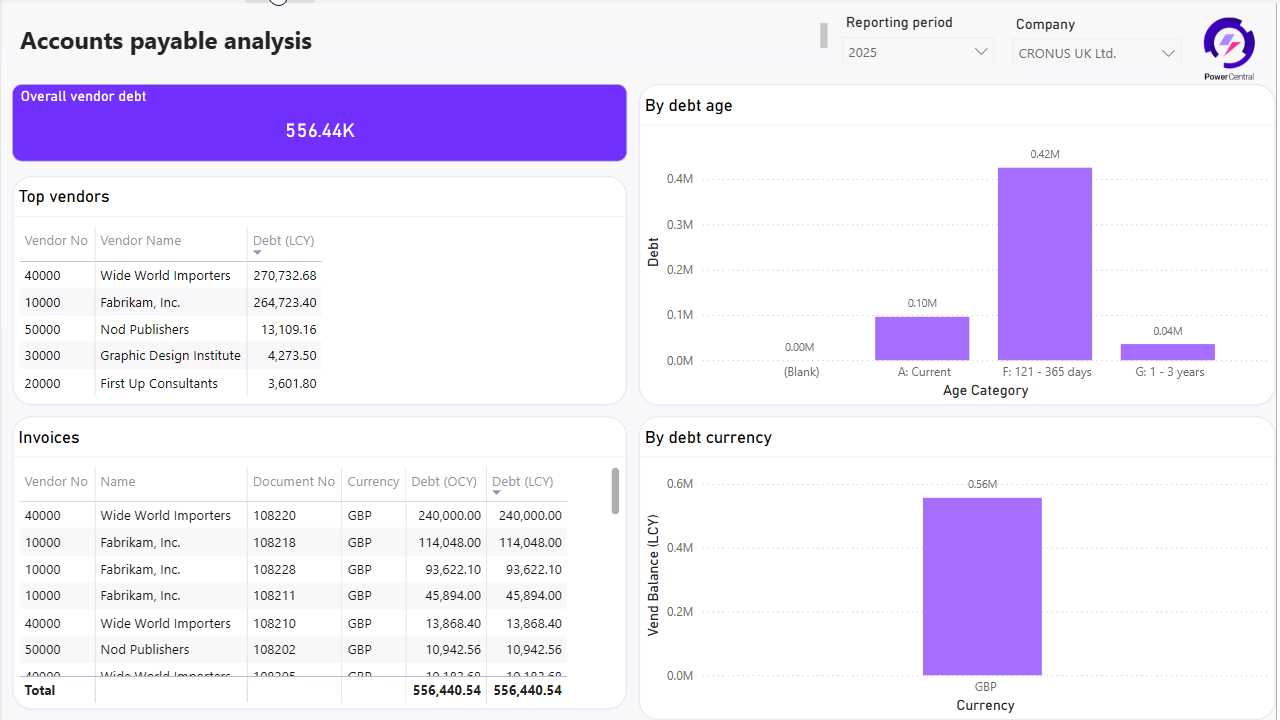Viewport: 1280px width, 720px height.
Task: Select Wide World Importers row in Top vendors
Action: 170,276
